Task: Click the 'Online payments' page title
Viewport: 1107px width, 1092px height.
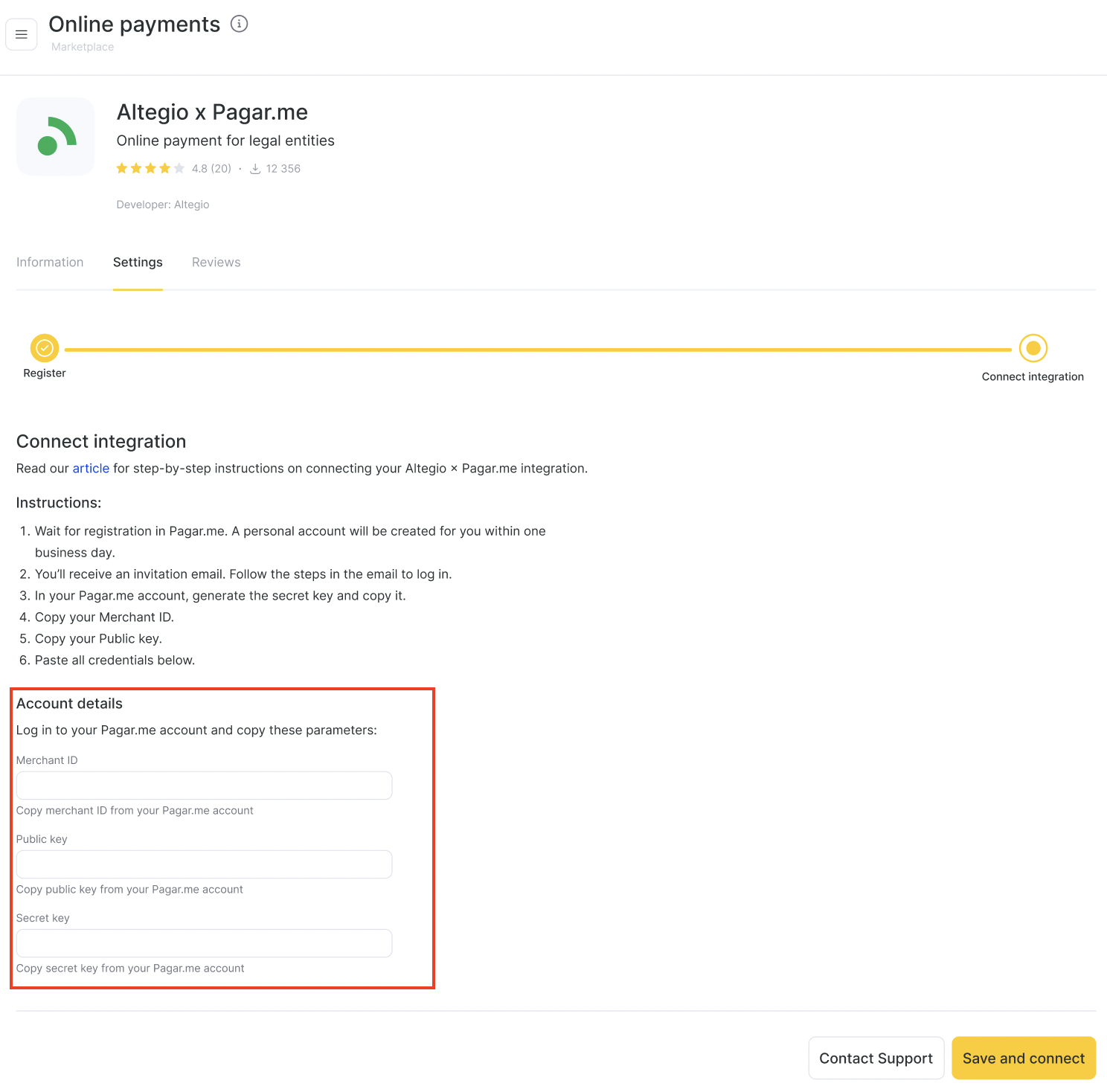Action: 135,25
